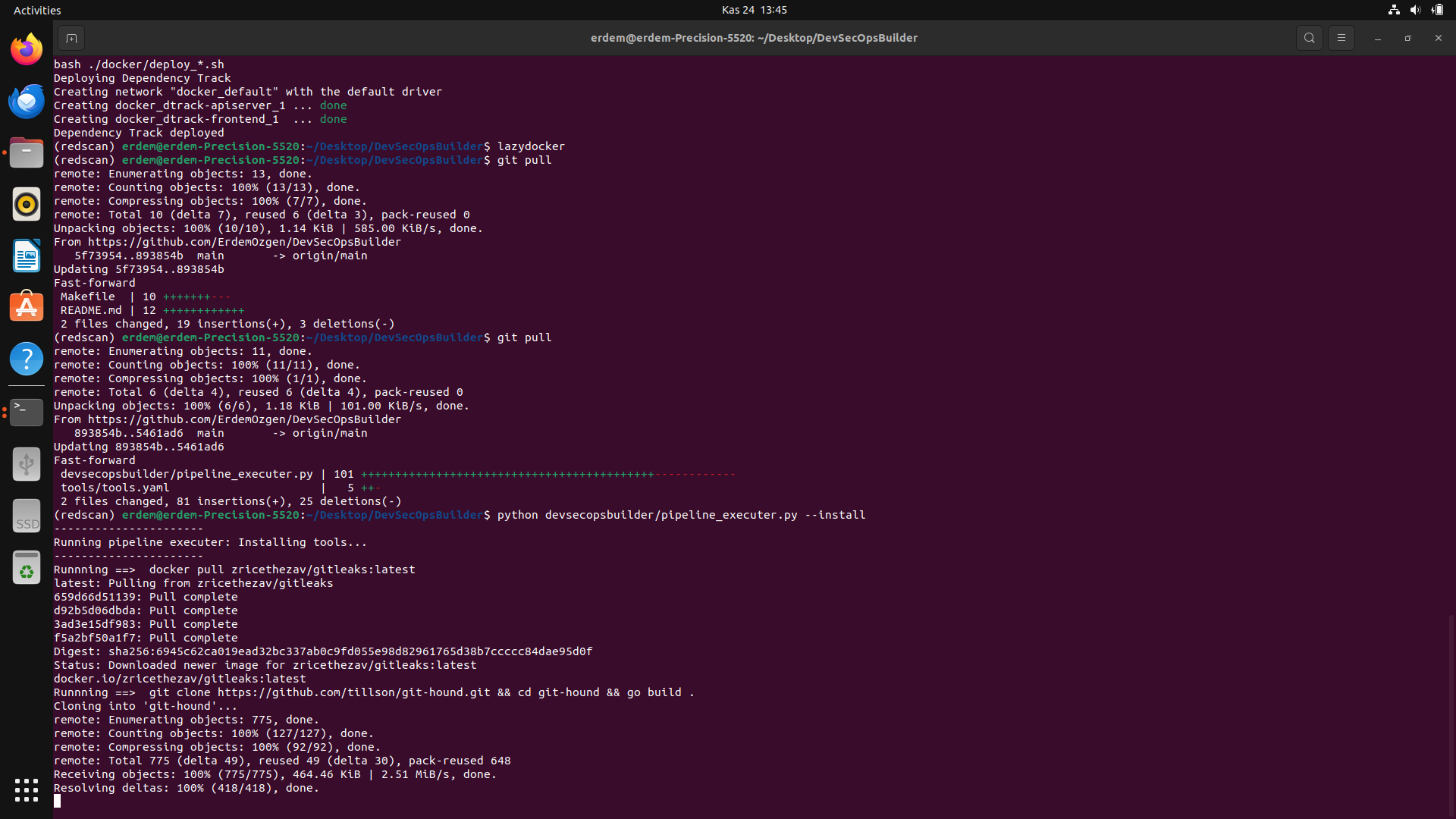Open the Activities overview
This screenshot has width=1456, height=819.
(x=37, y=10)
